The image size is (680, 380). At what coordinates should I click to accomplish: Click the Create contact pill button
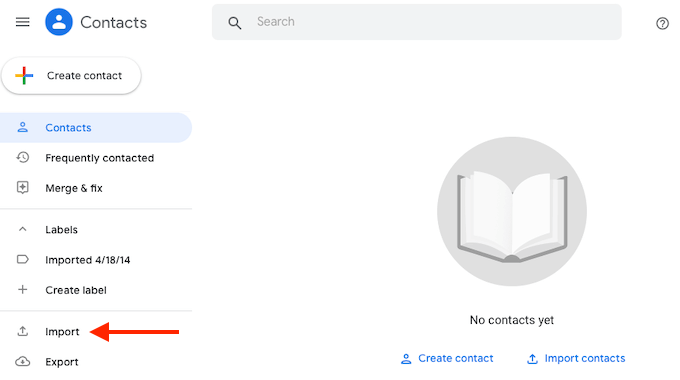pos(71,75)
